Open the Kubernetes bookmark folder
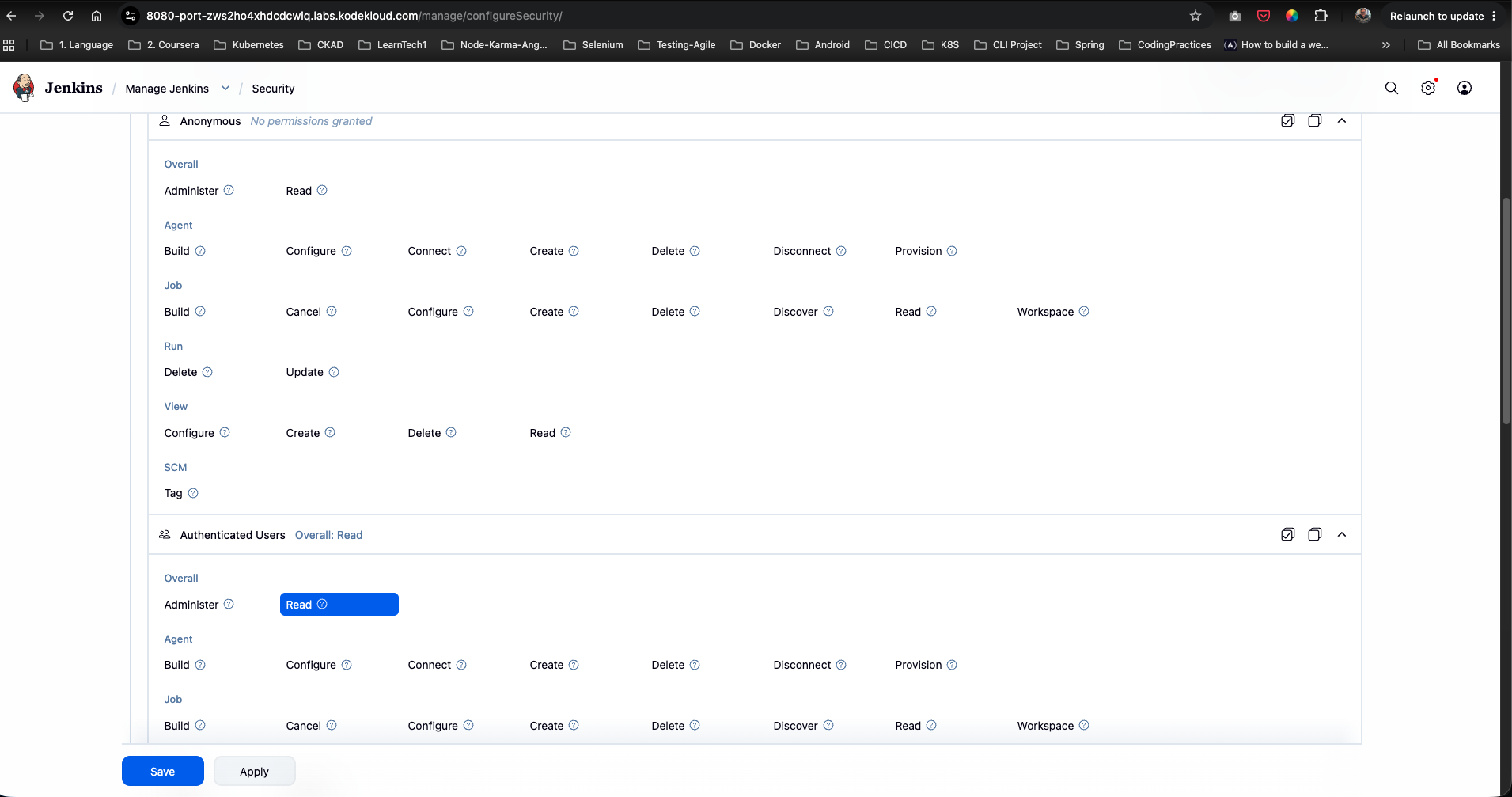The width and height of the screenshot is (1512, 797). coord(248,45)
